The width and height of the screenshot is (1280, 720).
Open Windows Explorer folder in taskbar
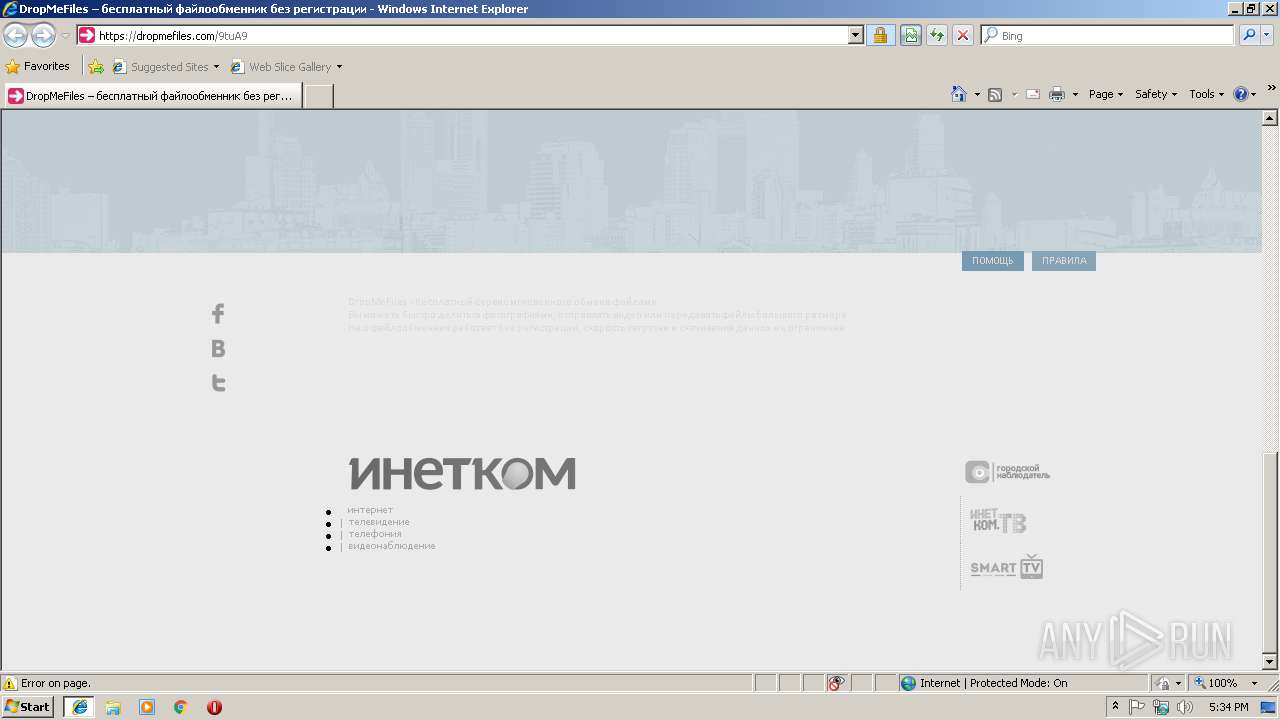coord(113,707)
